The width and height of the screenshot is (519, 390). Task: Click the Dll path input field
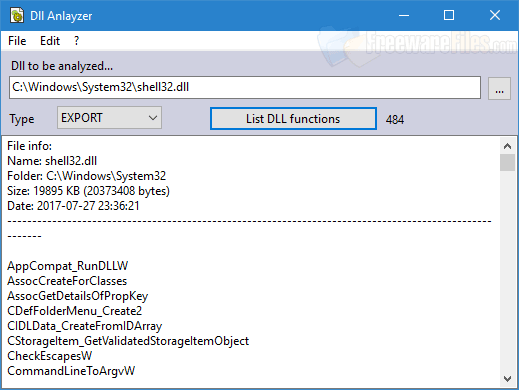point(245,87)
